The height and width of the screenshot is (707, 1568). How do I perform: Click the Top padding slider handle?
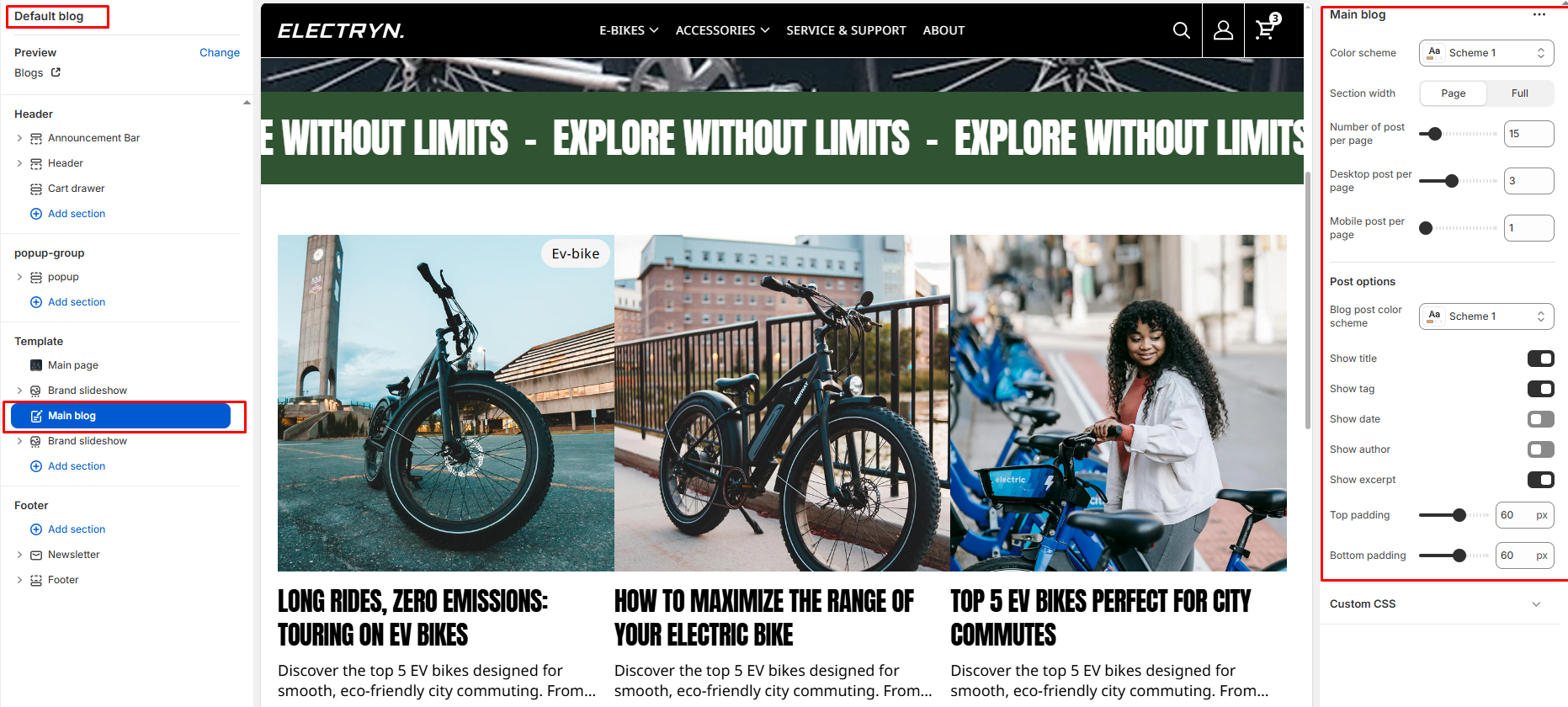coord(1459,515)
